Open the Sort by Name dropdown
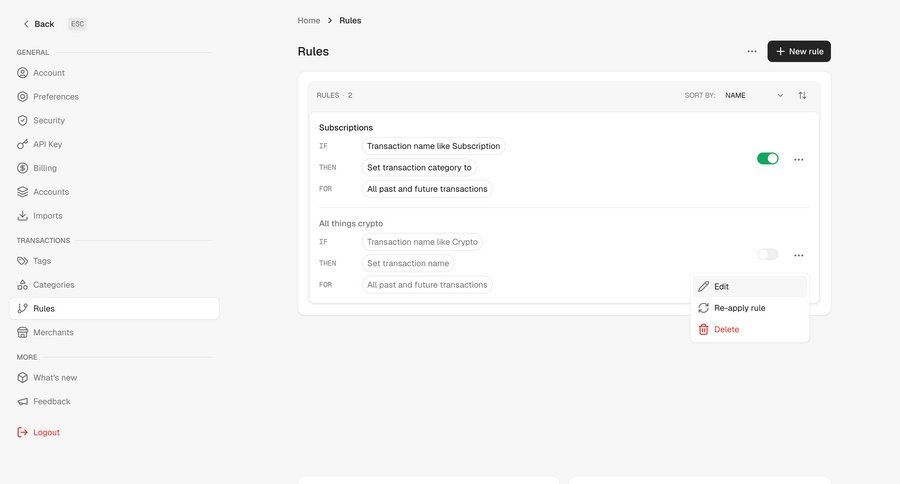The image size is (900, 484). click(x=754, y=95)
